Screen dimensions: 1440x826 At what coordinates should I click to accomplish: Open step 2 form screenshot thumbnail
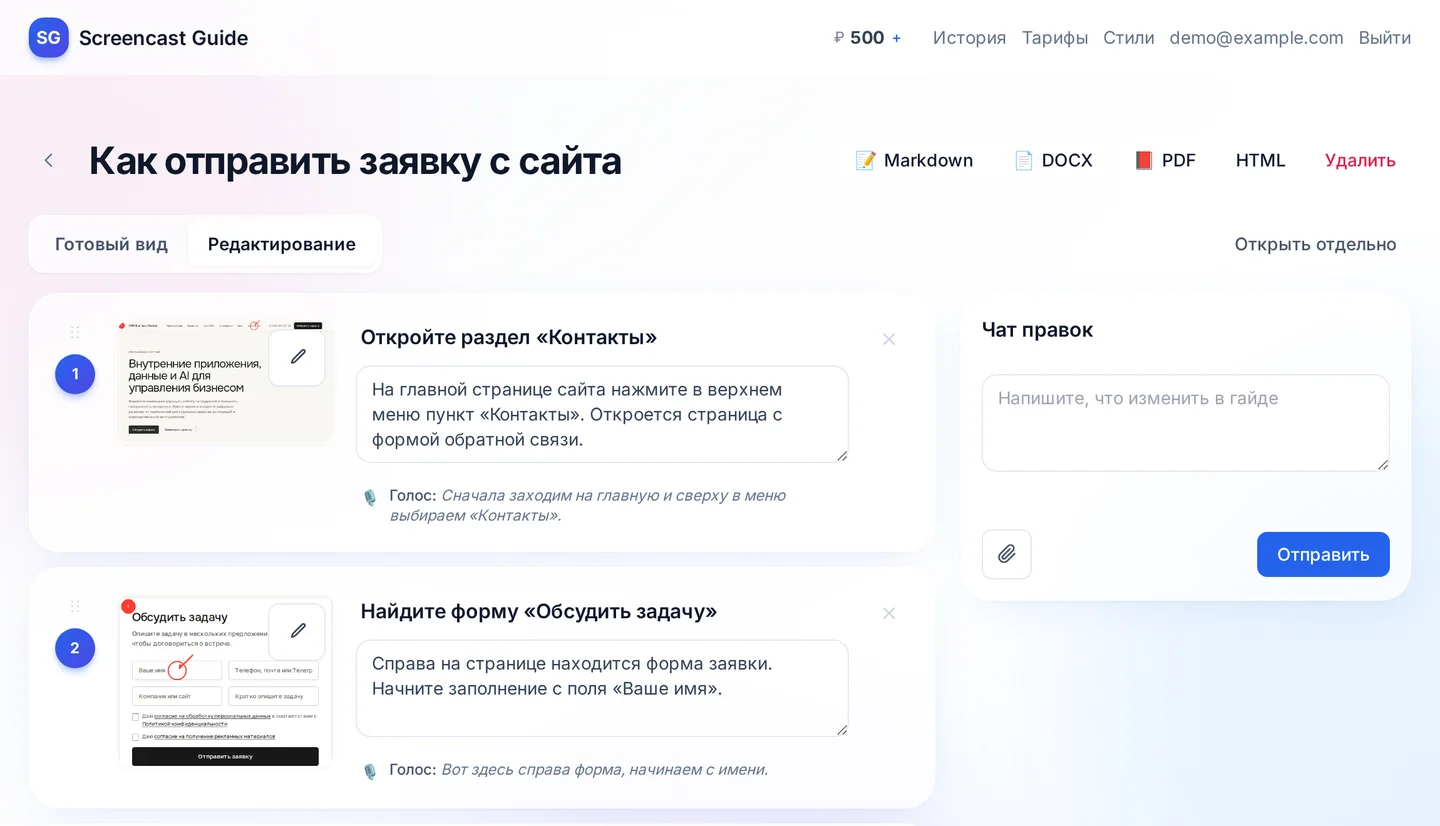point(224,682)
